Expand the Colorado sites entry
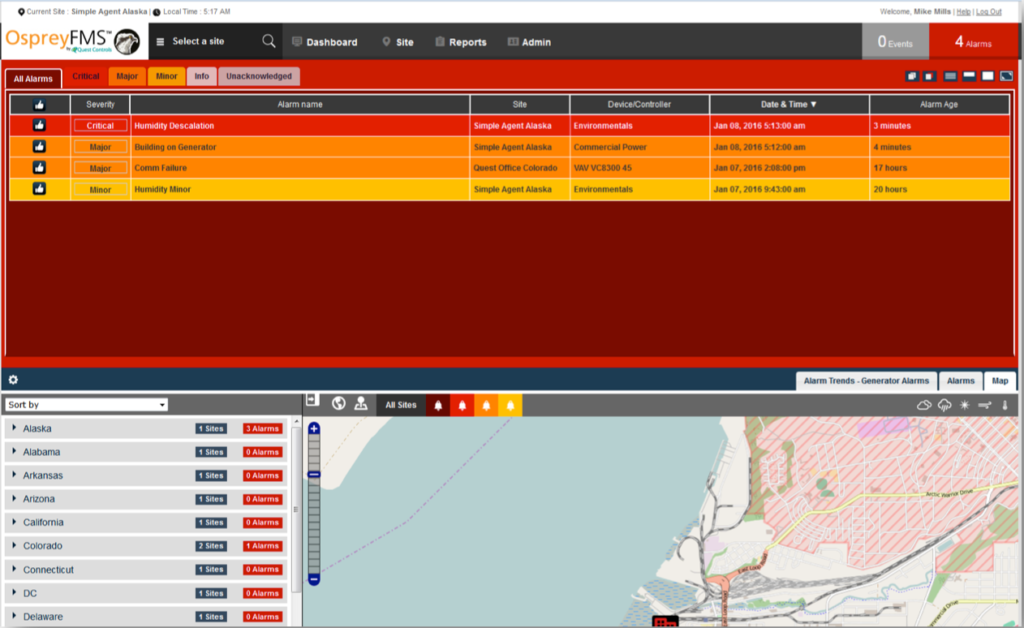1024x628 pixels. pyautogui.click(x=13, y=546)
